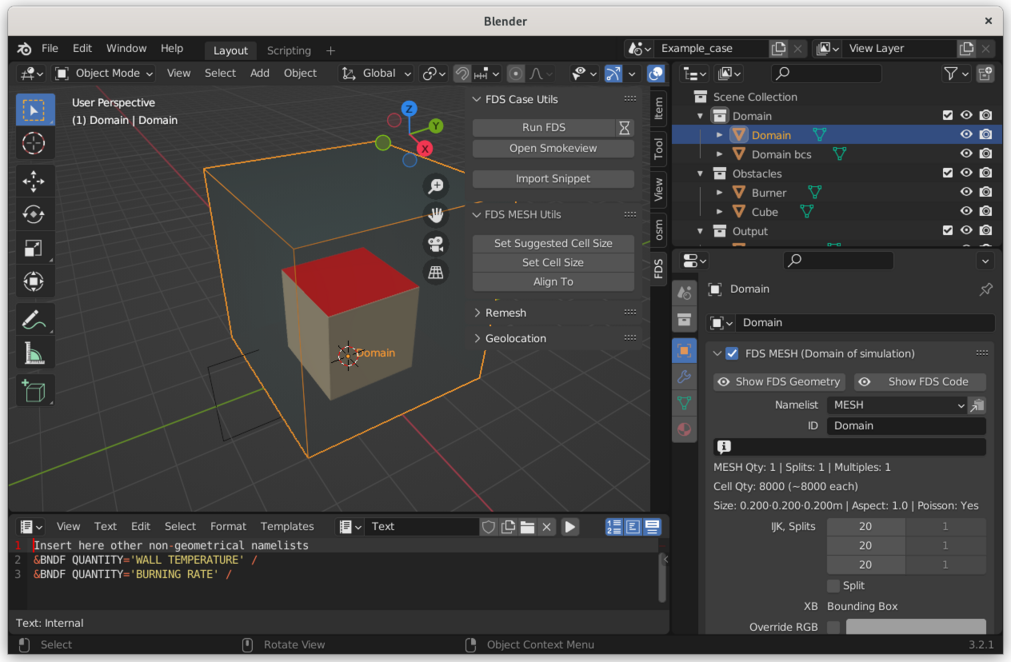Add new collection in outliner header

(985, 74)
